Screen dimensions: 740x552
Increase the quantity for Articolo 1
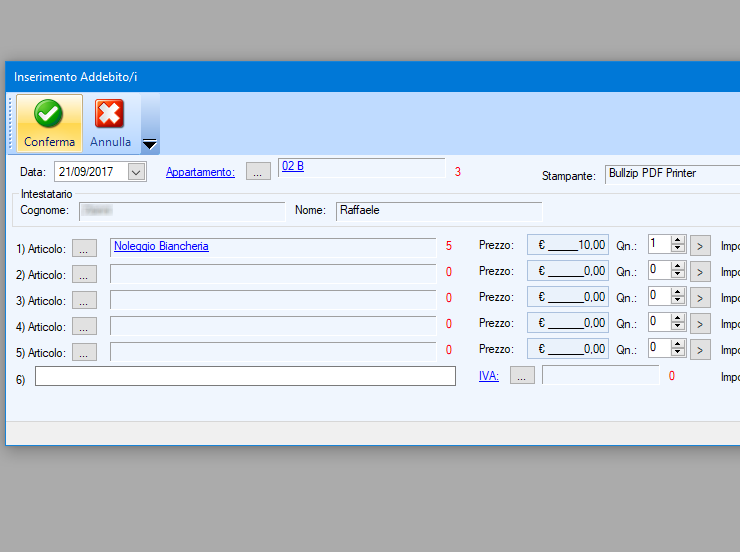[x=677, y=240]
